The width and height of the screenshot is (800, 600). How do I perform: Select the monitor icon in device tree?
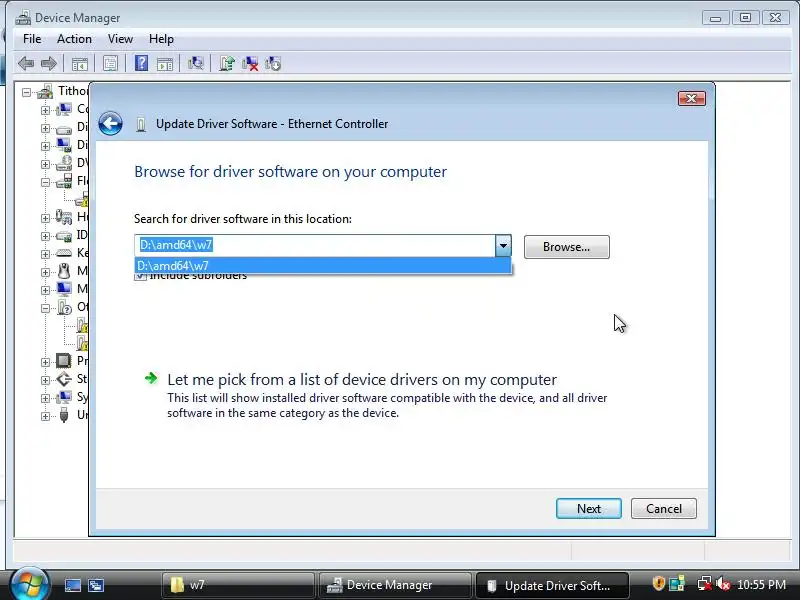pyautogui.click(x=64, y=289)
